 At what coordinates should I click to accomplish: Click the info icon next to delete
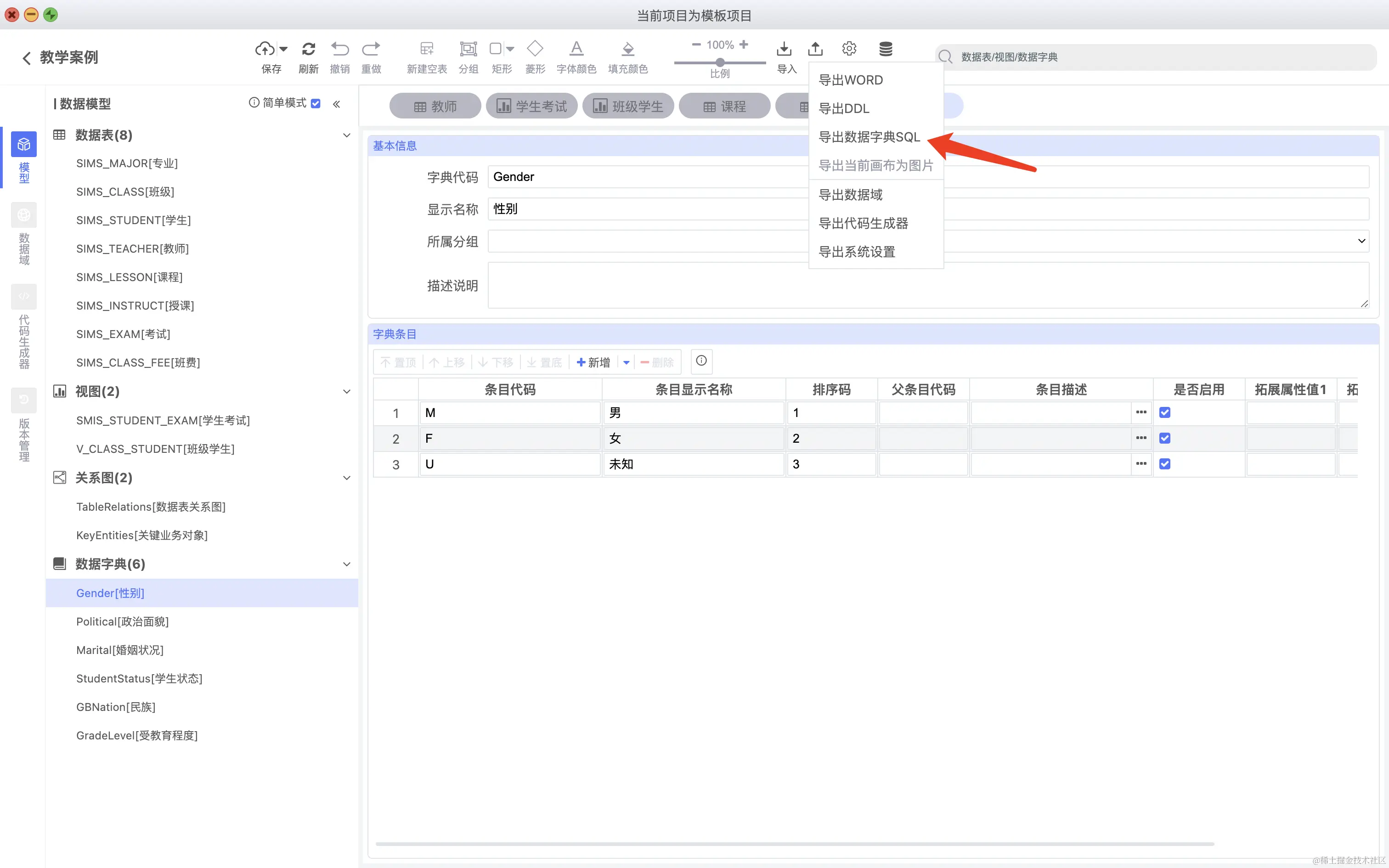click(x=701, y=361)
